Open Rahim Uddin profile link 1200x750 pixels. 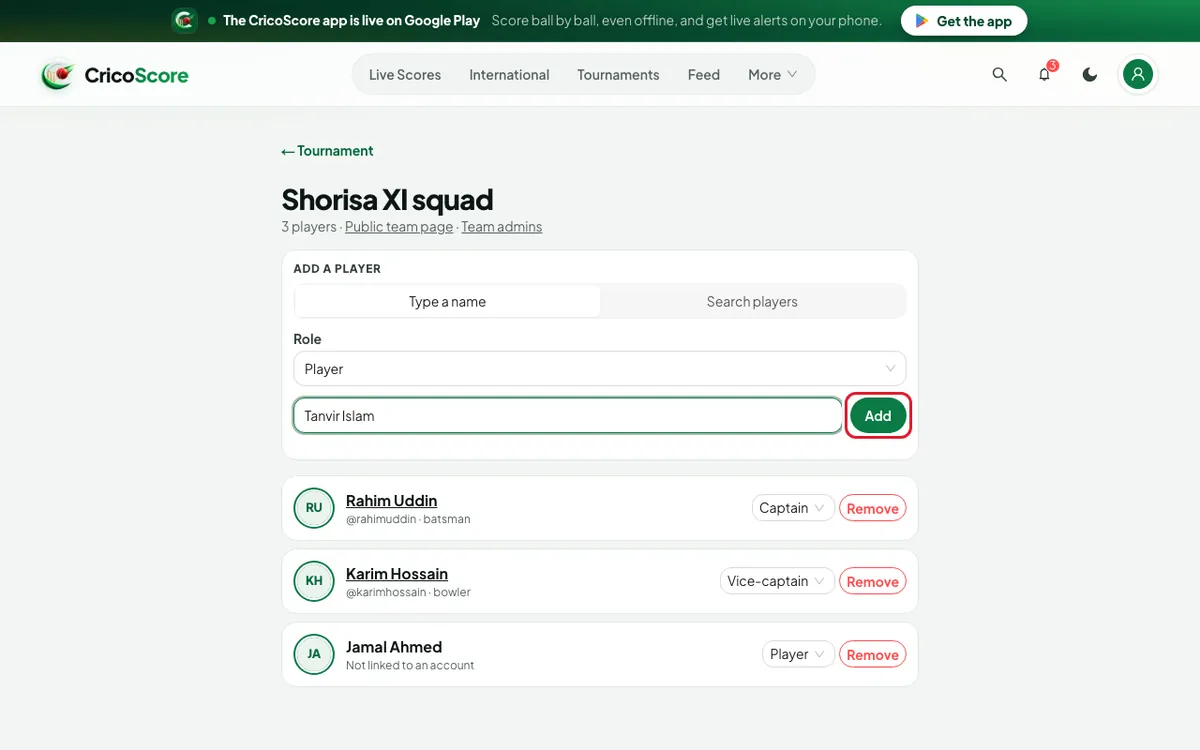(391, 501)
